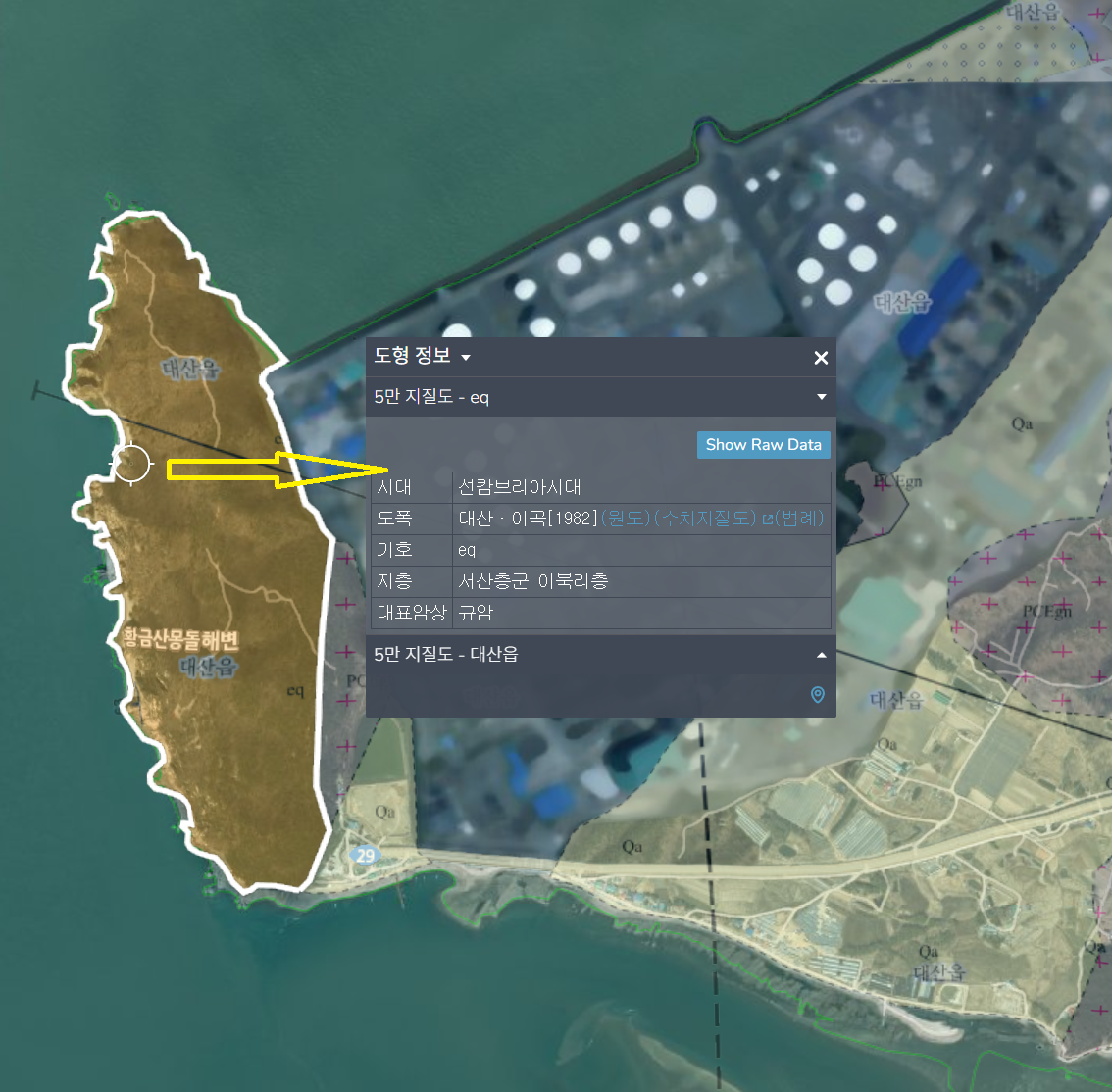Open the 도형 정보 title dropdown arrow
The height and width of the screenshot is (1092, 1112).
click(x=466, y=358)
